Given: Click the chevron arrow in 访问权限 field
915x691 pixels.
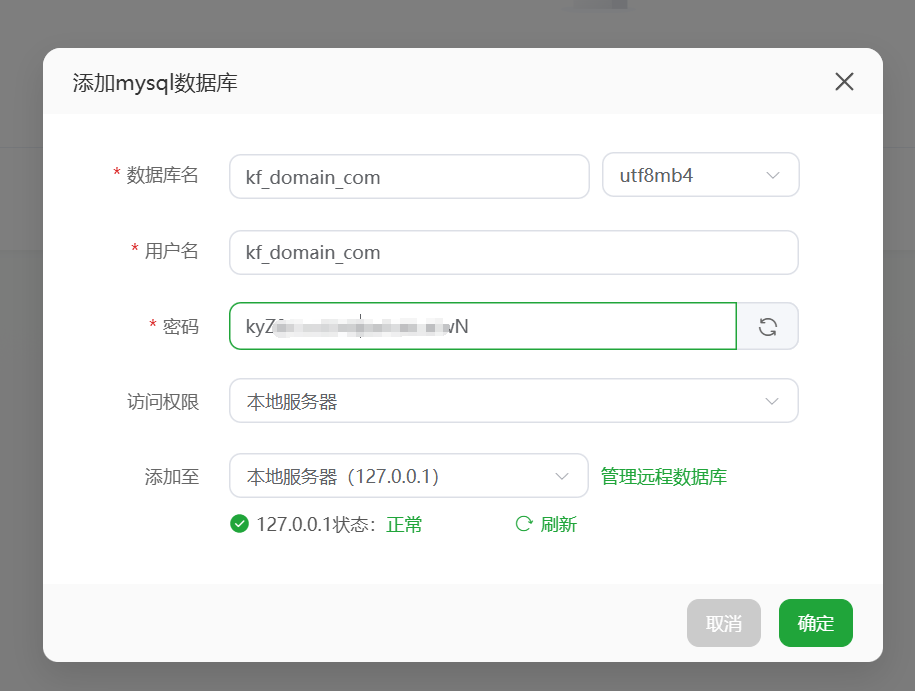Looking at the screenshot, I should pos(772,401).
